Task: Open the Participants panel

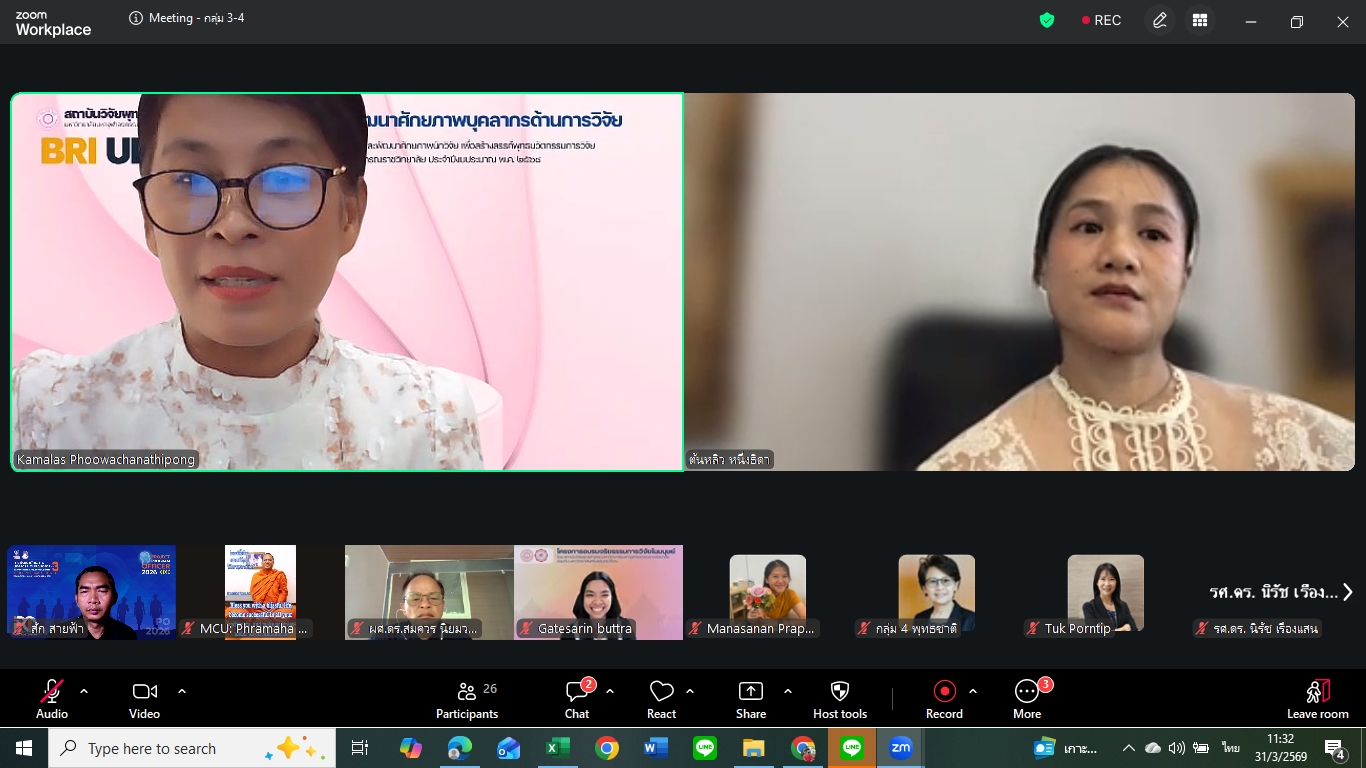Action: coord(466,699)
